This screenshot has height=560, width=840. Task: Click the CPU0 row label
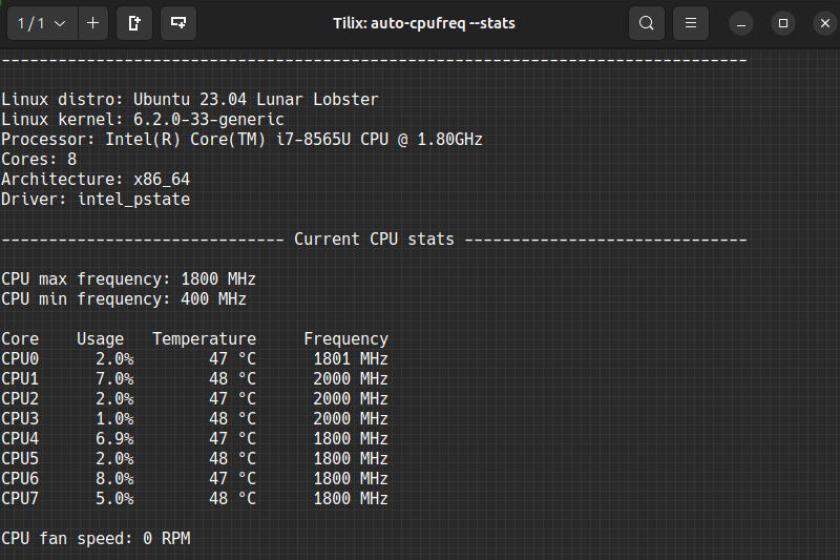point(20,359)
